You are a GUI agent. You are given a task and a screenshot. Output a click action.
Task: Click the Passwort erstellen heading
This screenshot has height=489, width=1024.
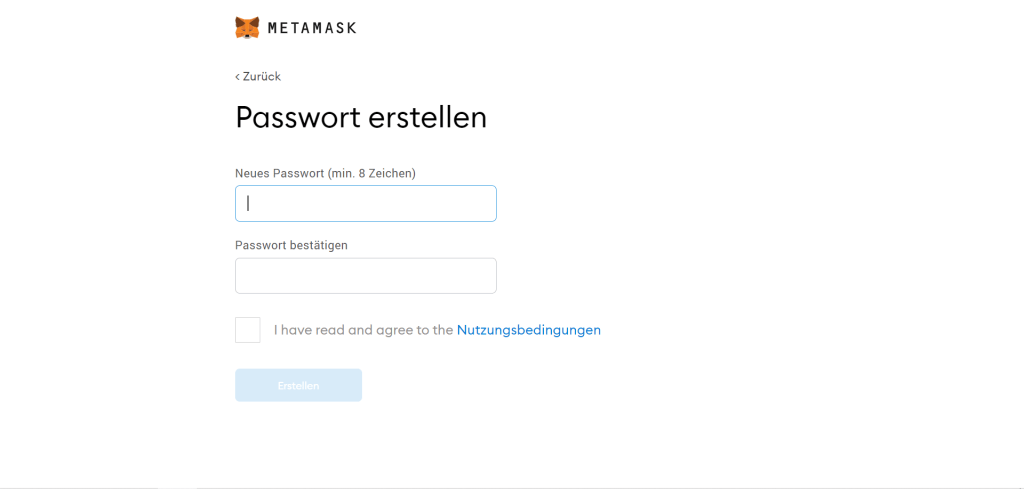(x=361, y=117)
